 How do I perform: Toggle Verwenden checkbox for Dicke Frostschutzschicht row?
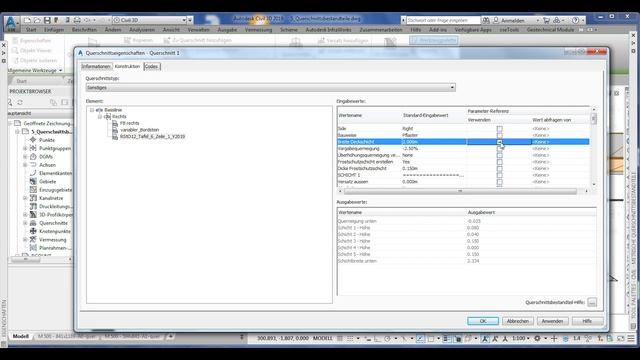(500, 168)
